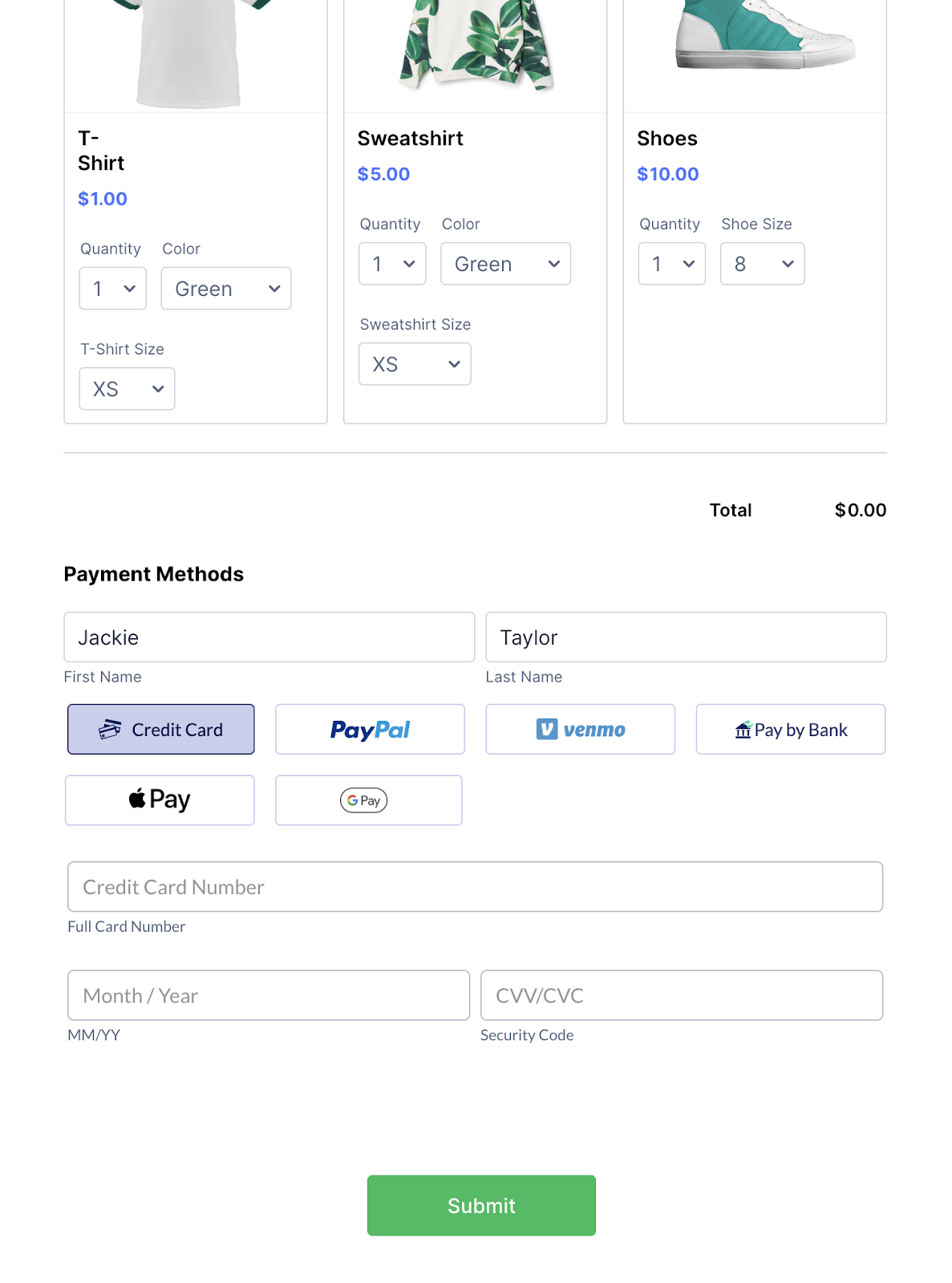
Task: Click the Month / Year expiry field
Action: tap(269, 995)
